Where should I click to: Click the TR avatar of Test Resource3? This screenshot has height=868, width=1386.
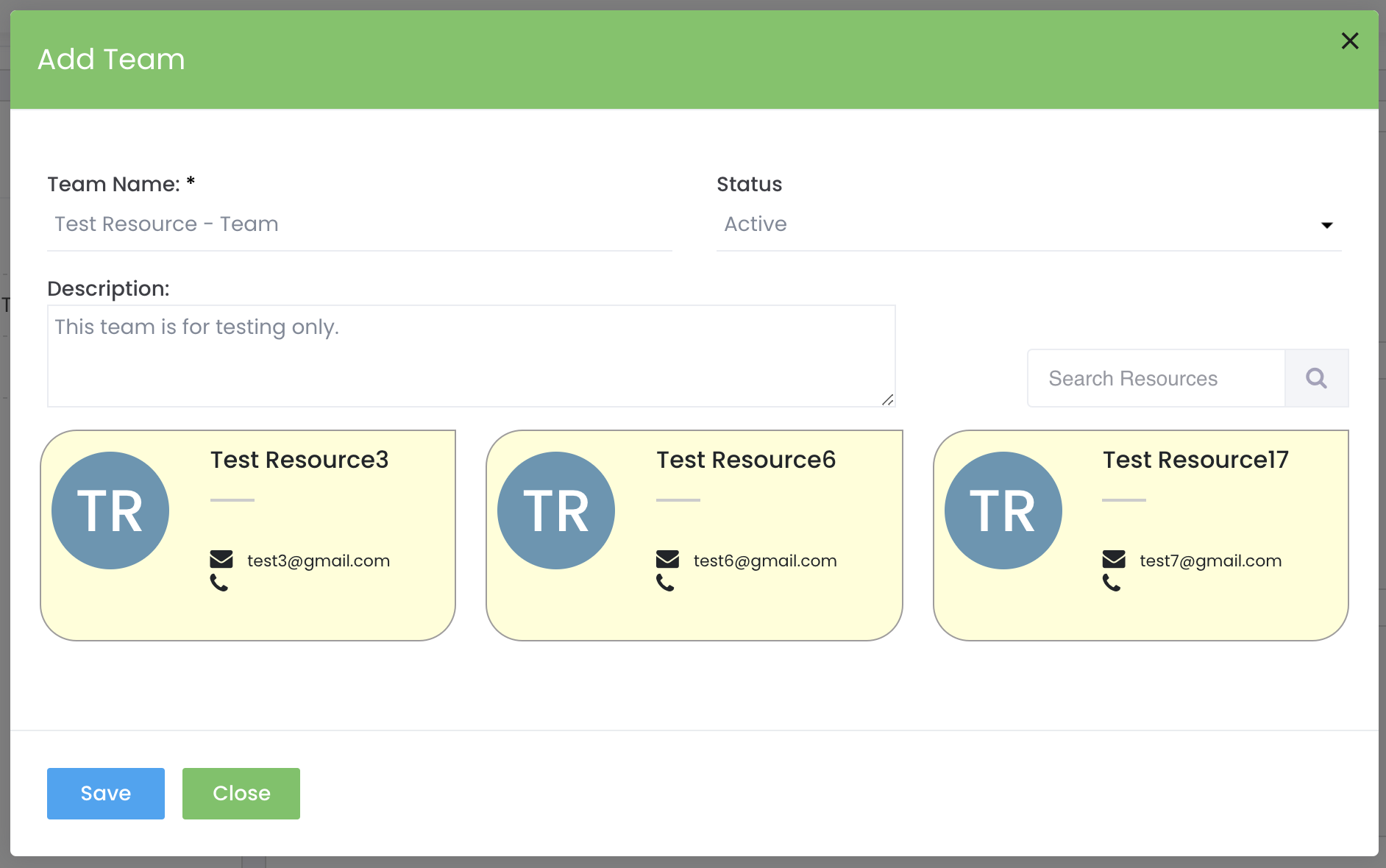tap(110, 511)
